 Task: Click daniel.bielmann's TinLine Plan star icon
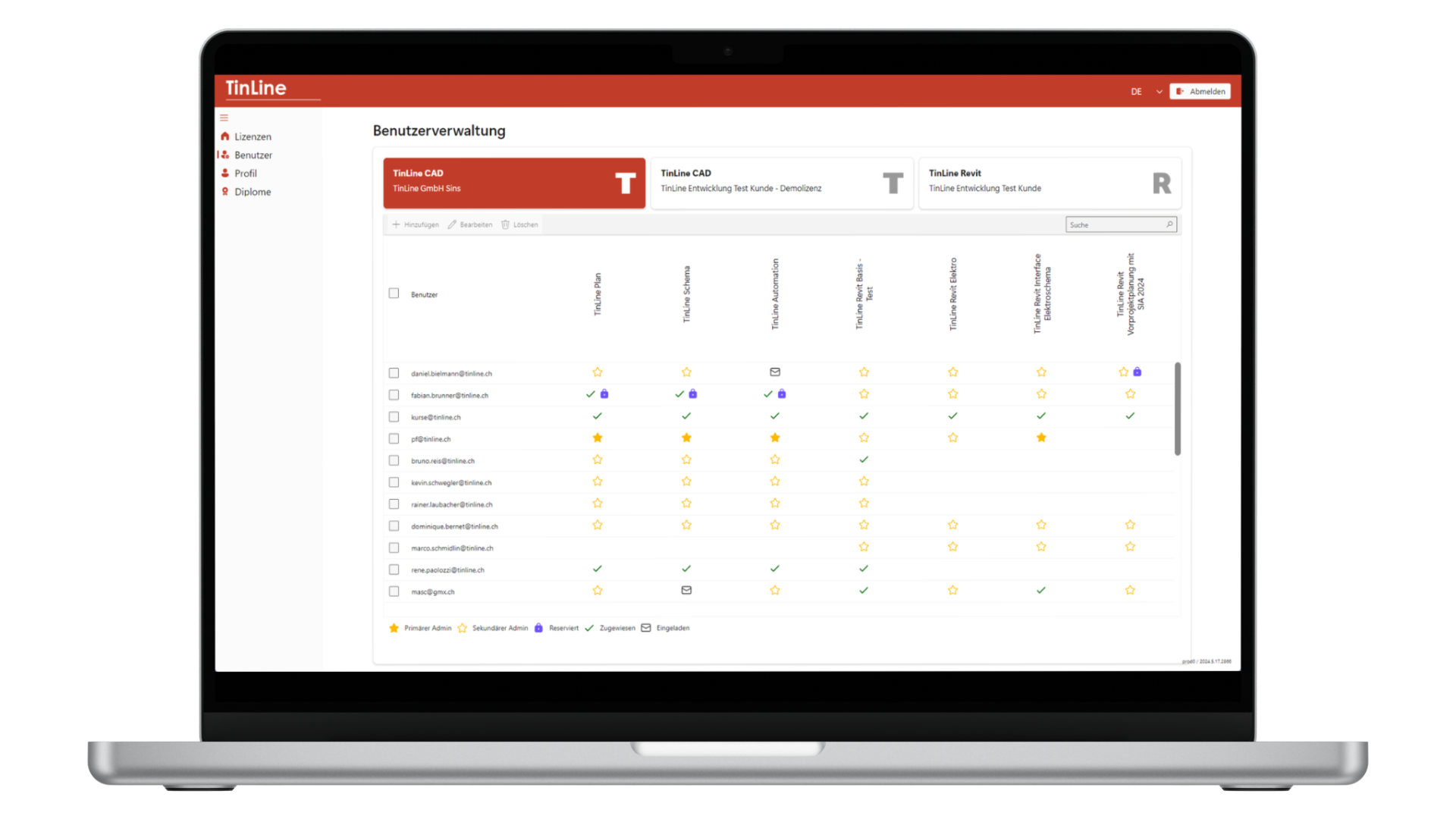pyautogui.click(x=598, y=372)
